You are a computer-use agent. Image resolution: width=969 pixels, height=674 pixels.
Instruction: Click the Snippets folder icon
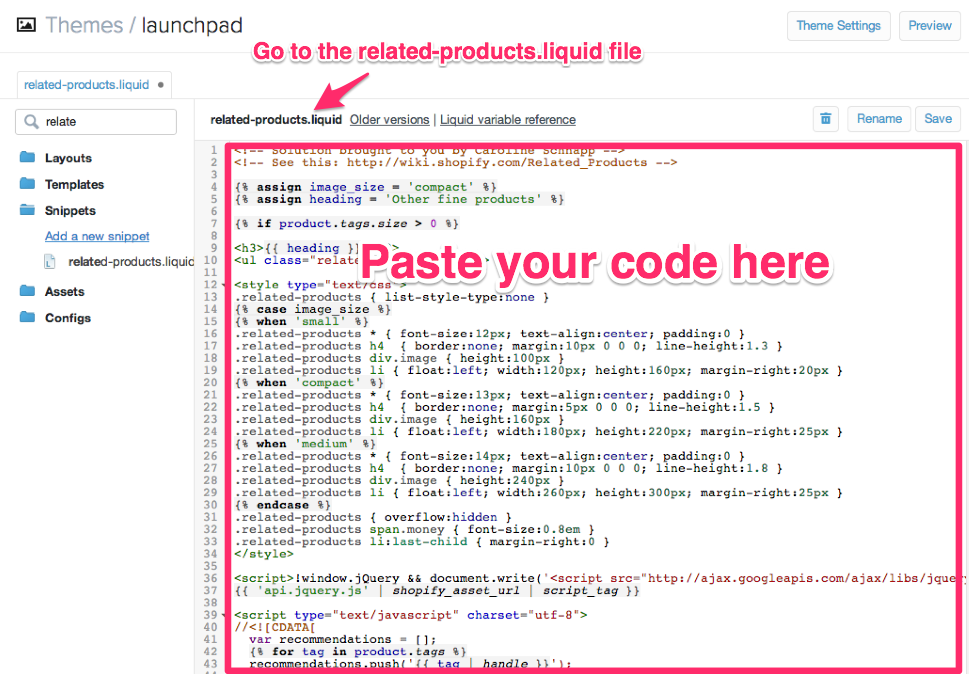click(27, 210)
